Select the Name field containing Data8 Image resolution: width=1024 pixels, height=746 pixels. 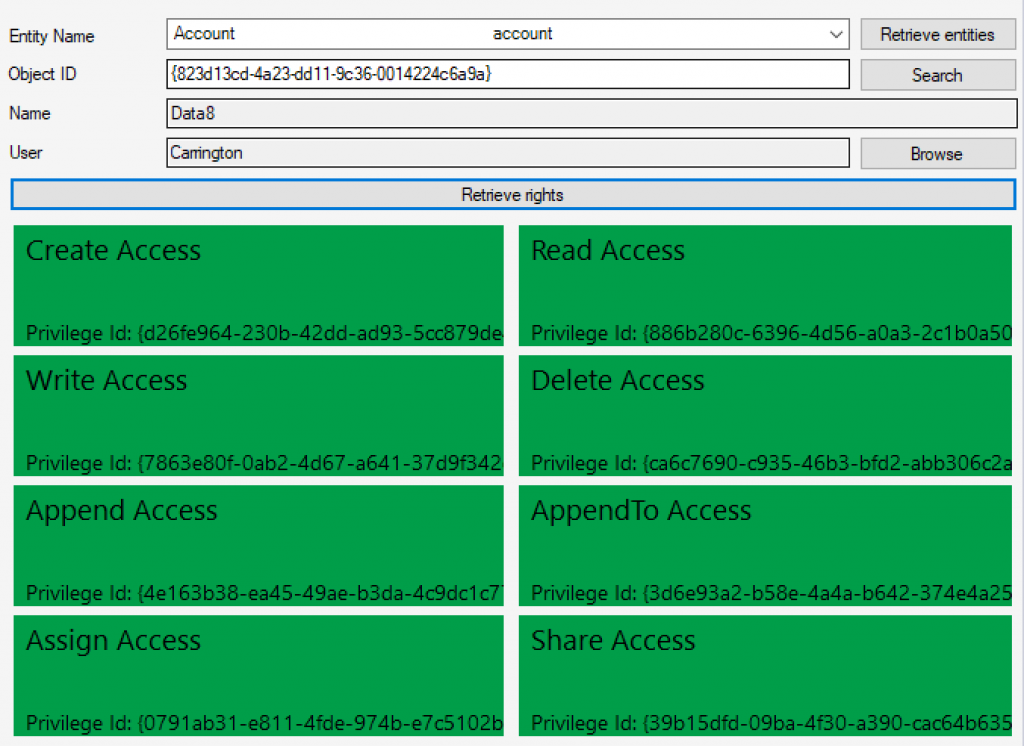click(590, 114)
